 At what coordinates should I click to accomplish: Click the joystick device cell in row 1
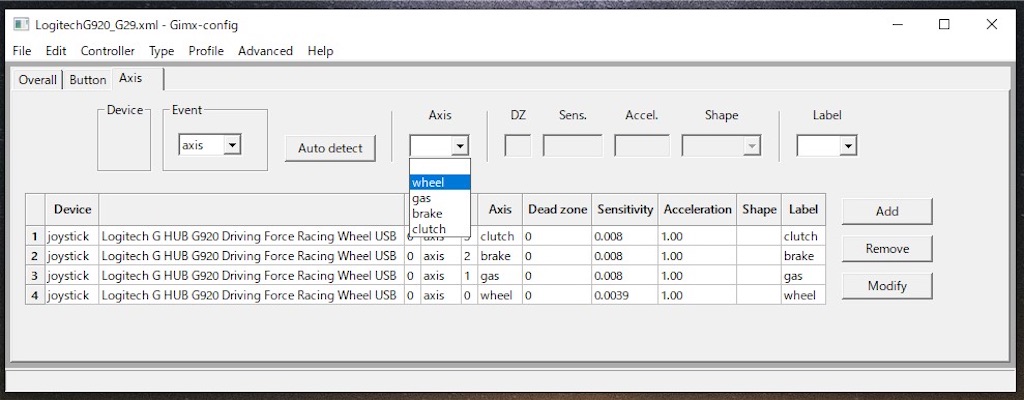tap(72, 236)
